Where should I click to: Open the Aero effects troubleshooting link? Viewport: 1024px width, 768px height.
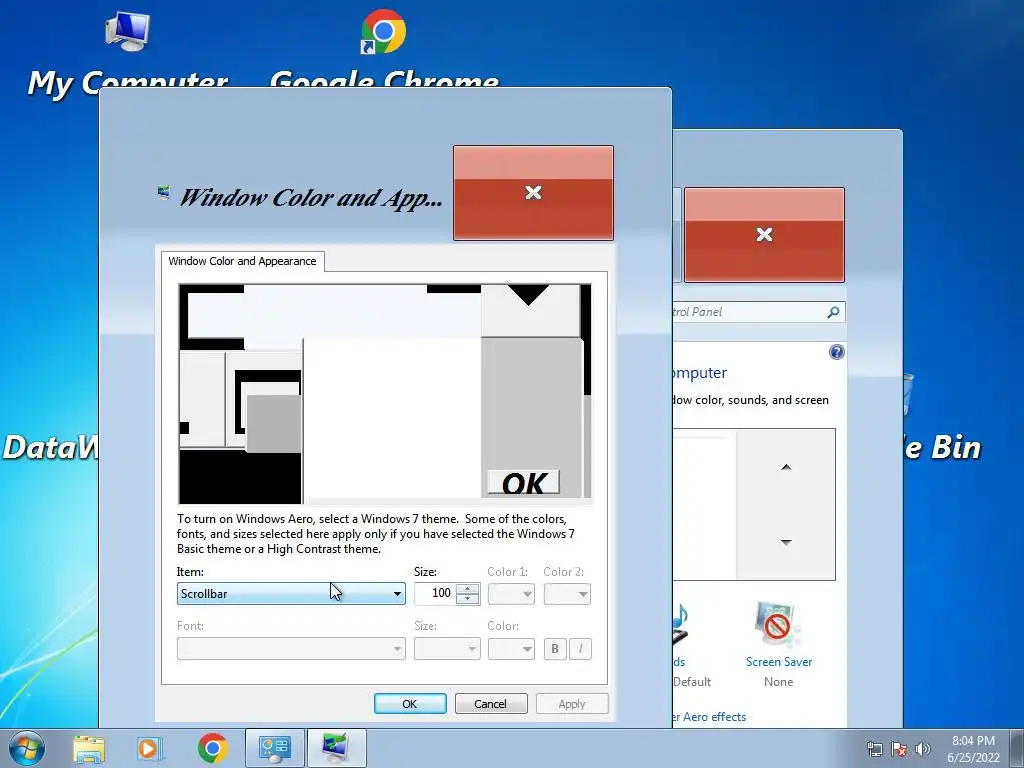[709, 717]
